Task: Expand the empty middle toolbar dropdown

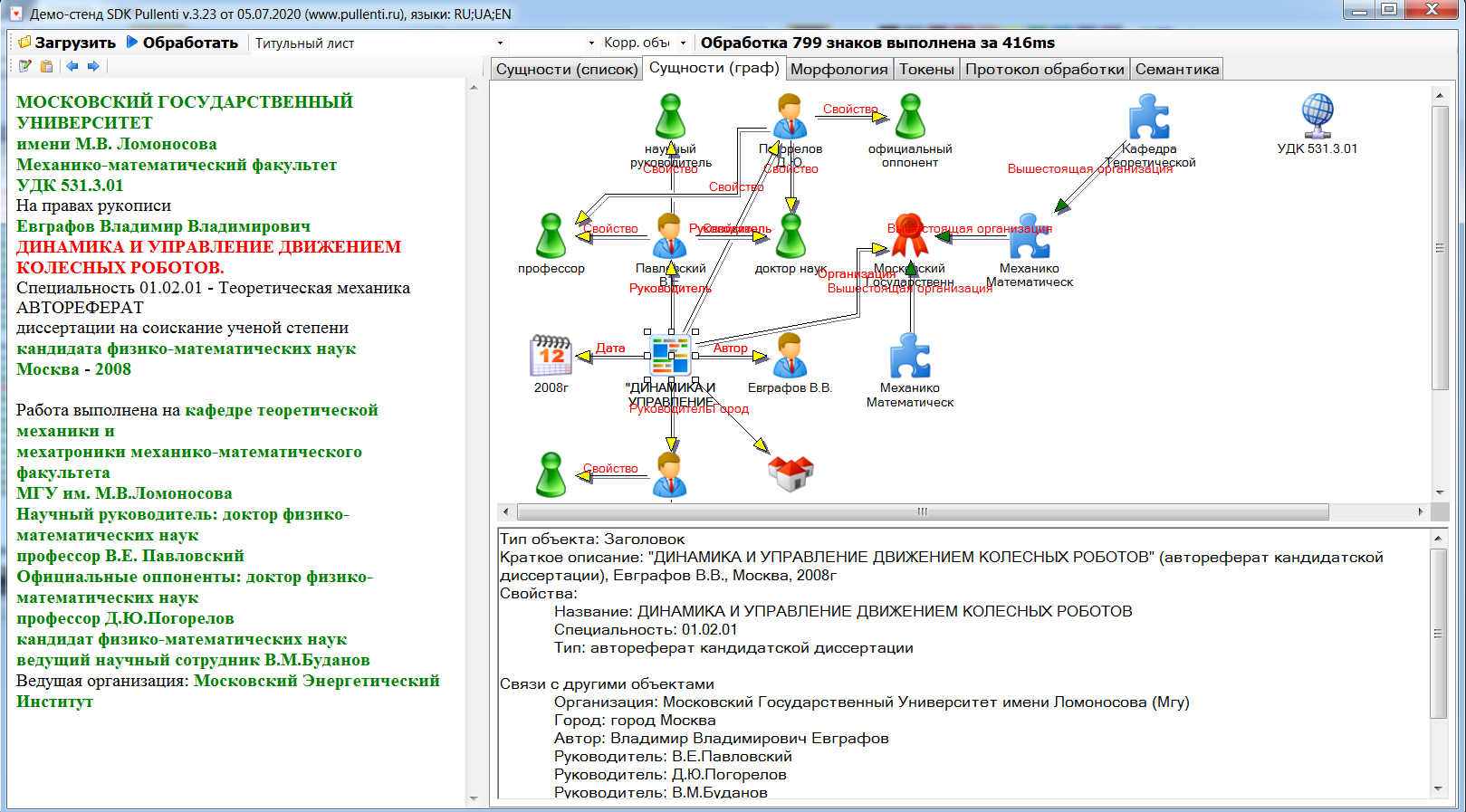Action: (x=591, y=43)
